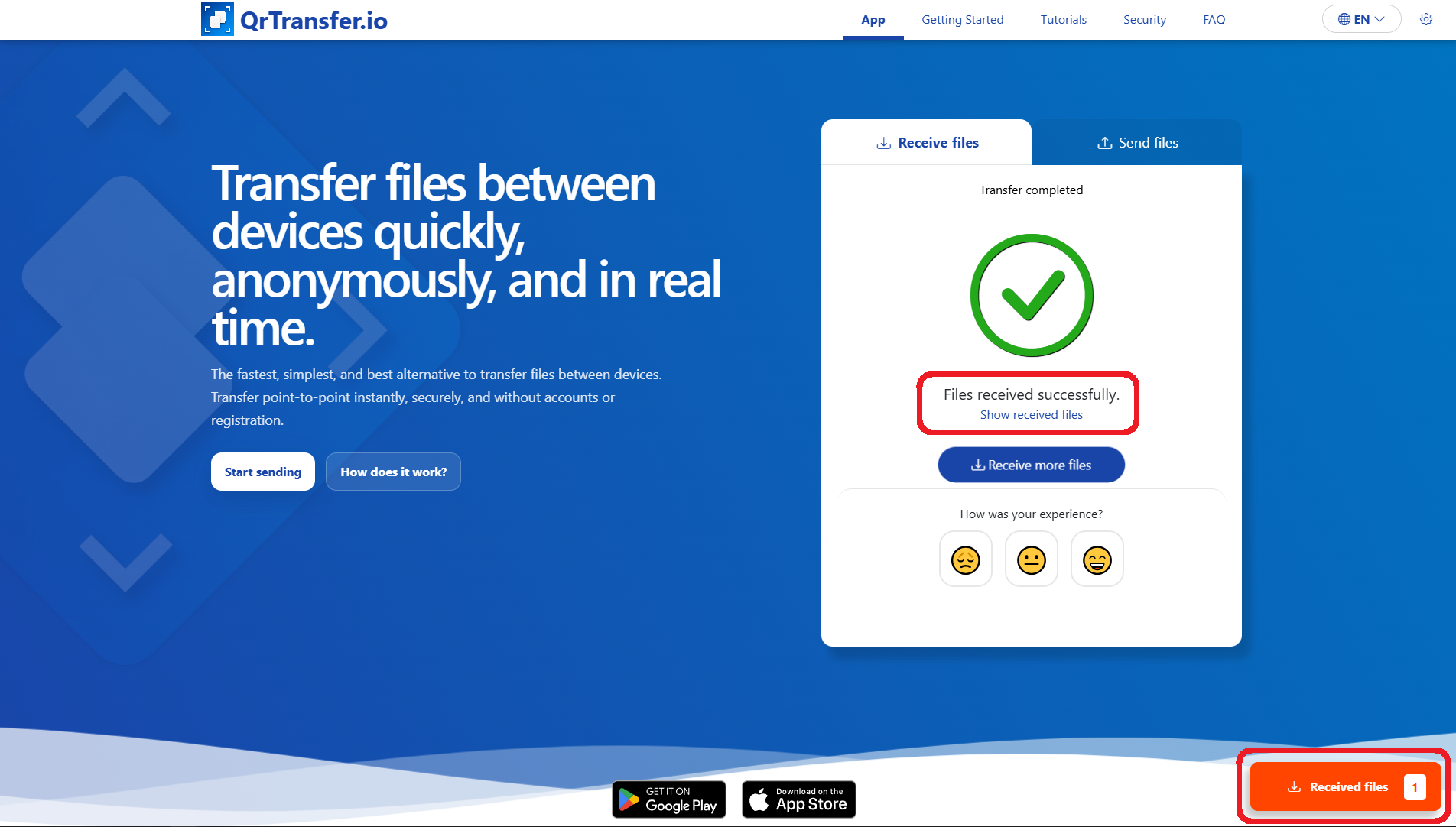This screenshot has height=827, width=1456.
Task: Open the App Store download badge
Action: [x=799, y=799]
